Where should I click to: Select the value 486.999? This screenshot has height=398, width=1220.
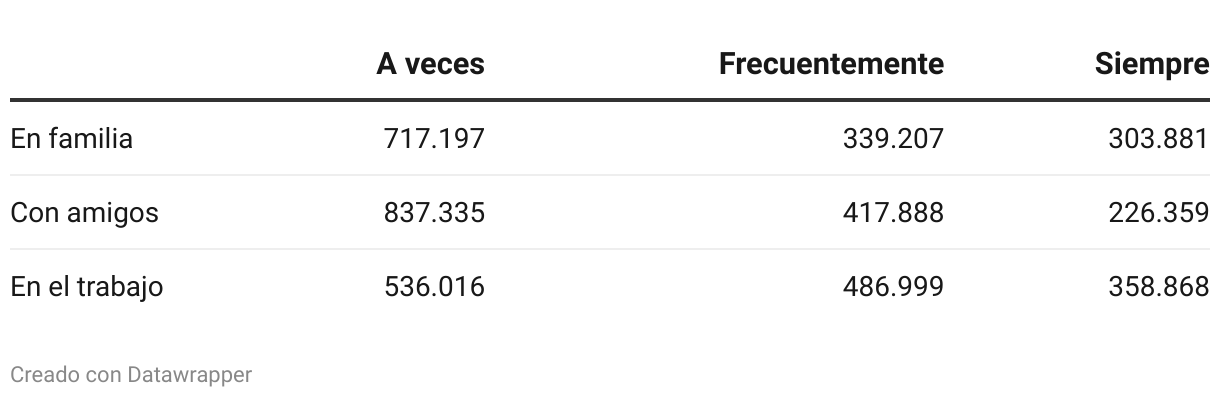coord(892,287)
